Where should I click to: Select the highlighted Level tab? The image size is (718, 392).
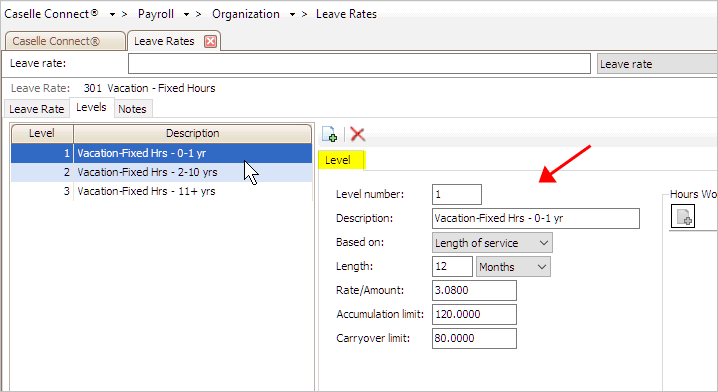coord(341,160)
